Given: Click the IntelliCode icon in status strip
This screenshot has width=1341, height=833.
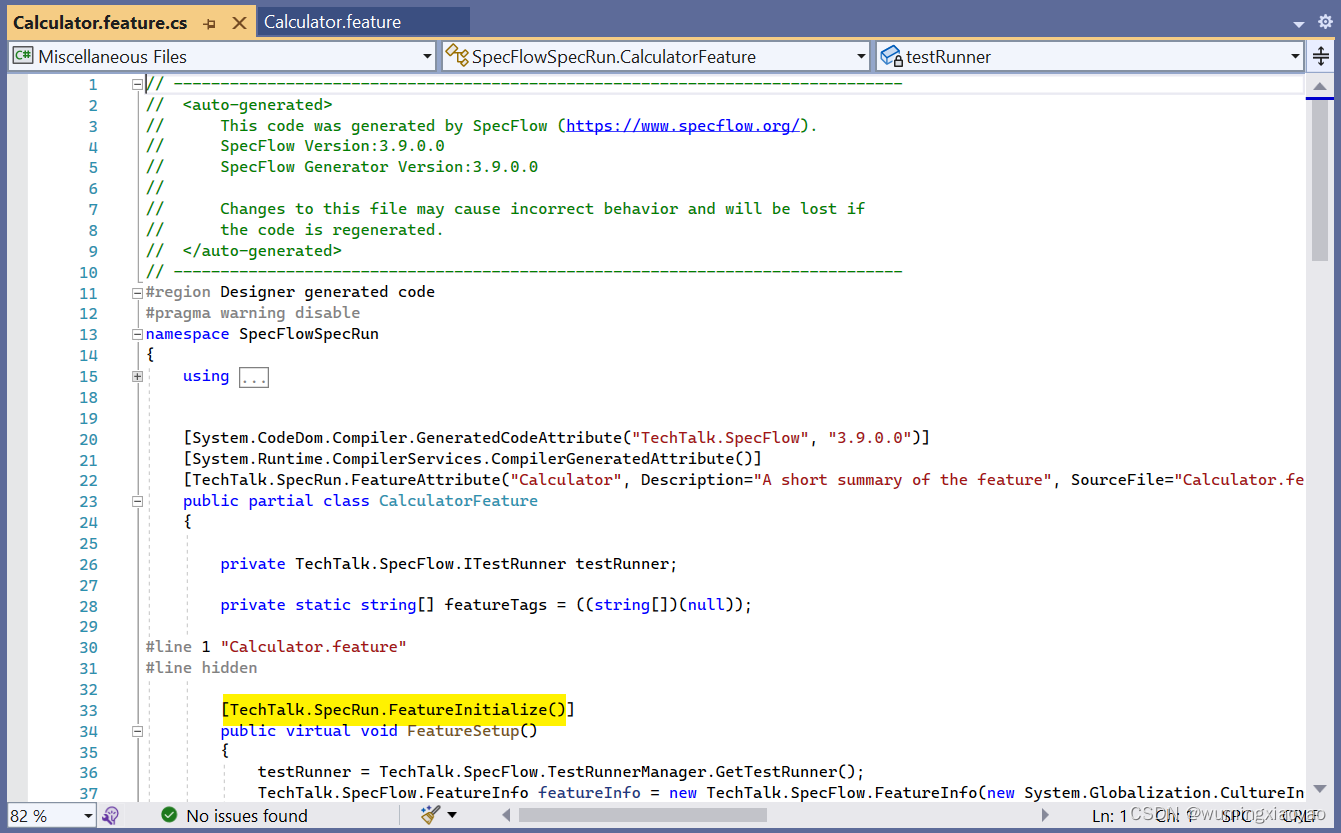Looking at the screenshot, I should (x=111, y=816).
